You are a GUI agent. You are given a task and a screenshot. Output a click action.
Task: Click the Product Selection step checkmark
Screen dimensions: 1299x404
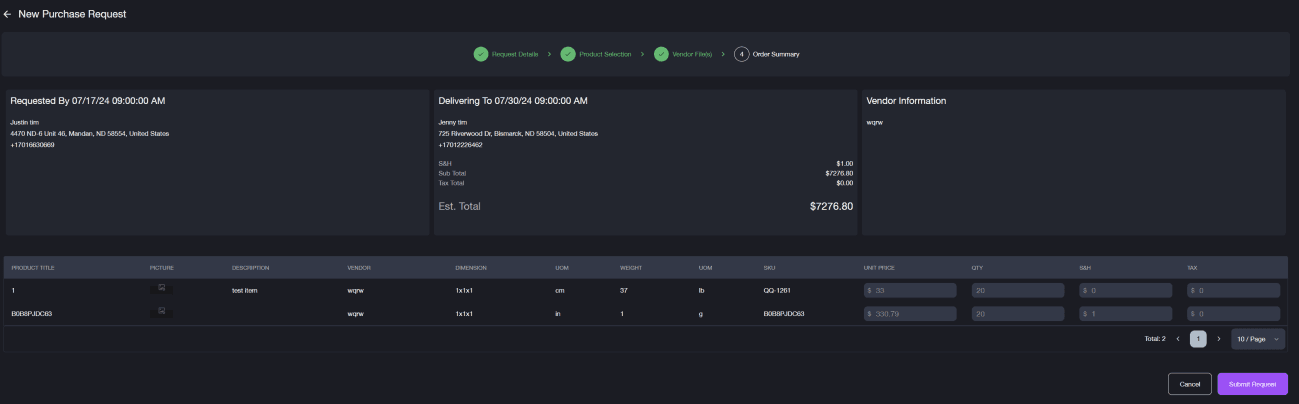568,54
